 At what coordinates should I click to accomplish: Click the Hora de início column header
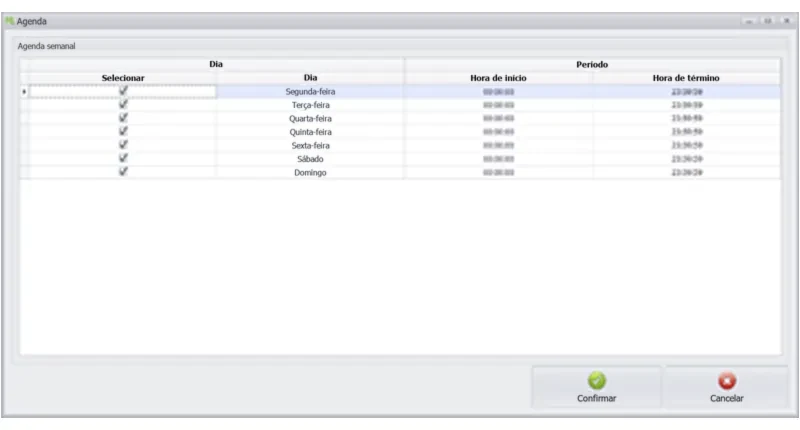(x=498, y=78)
